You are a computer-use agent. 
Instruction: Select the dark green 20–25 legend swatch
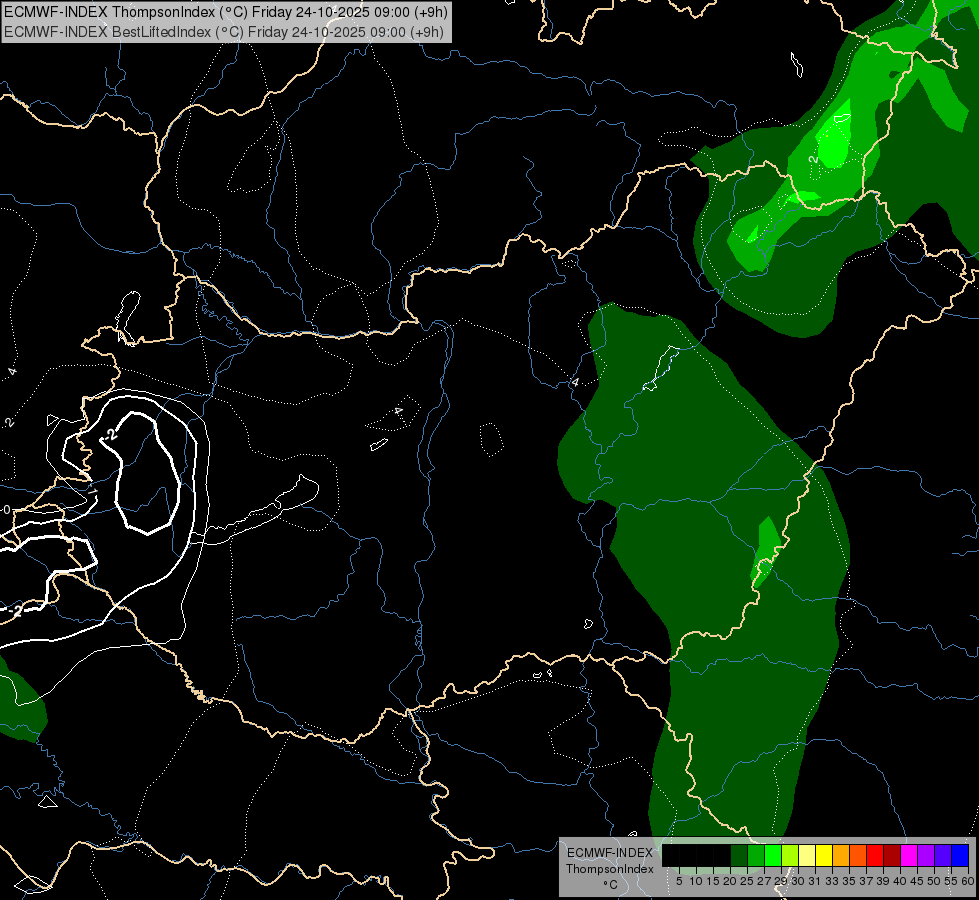tap(739, 855)
